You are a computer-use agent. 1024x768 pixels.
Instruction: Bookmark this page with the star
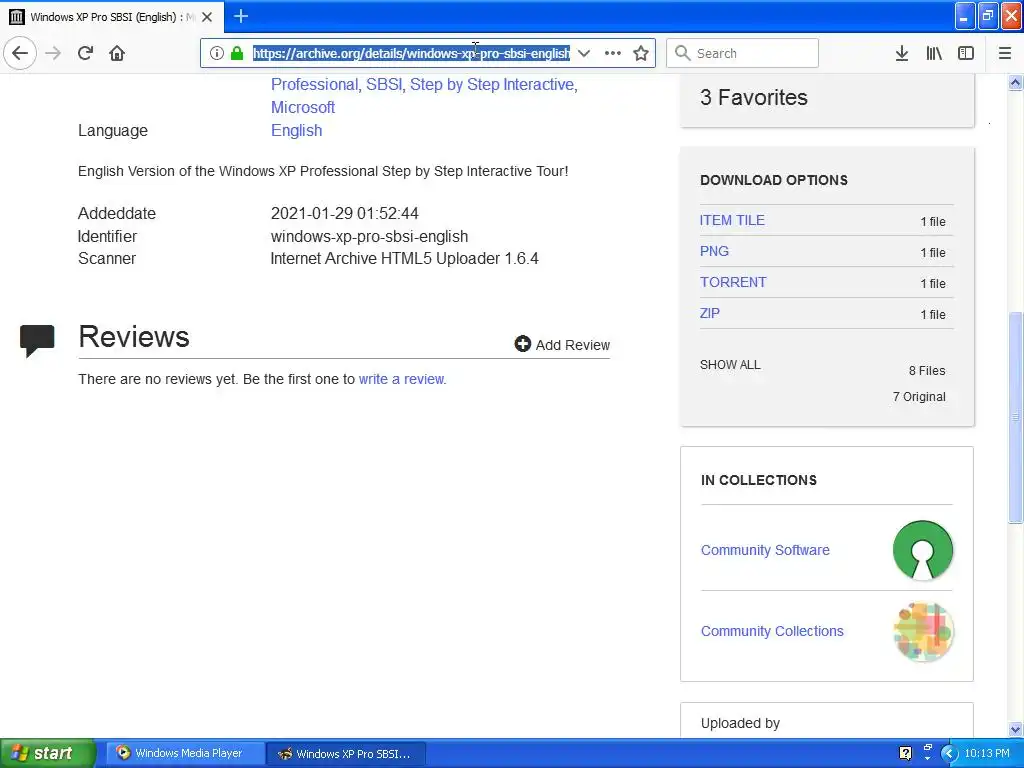point(641,53)
